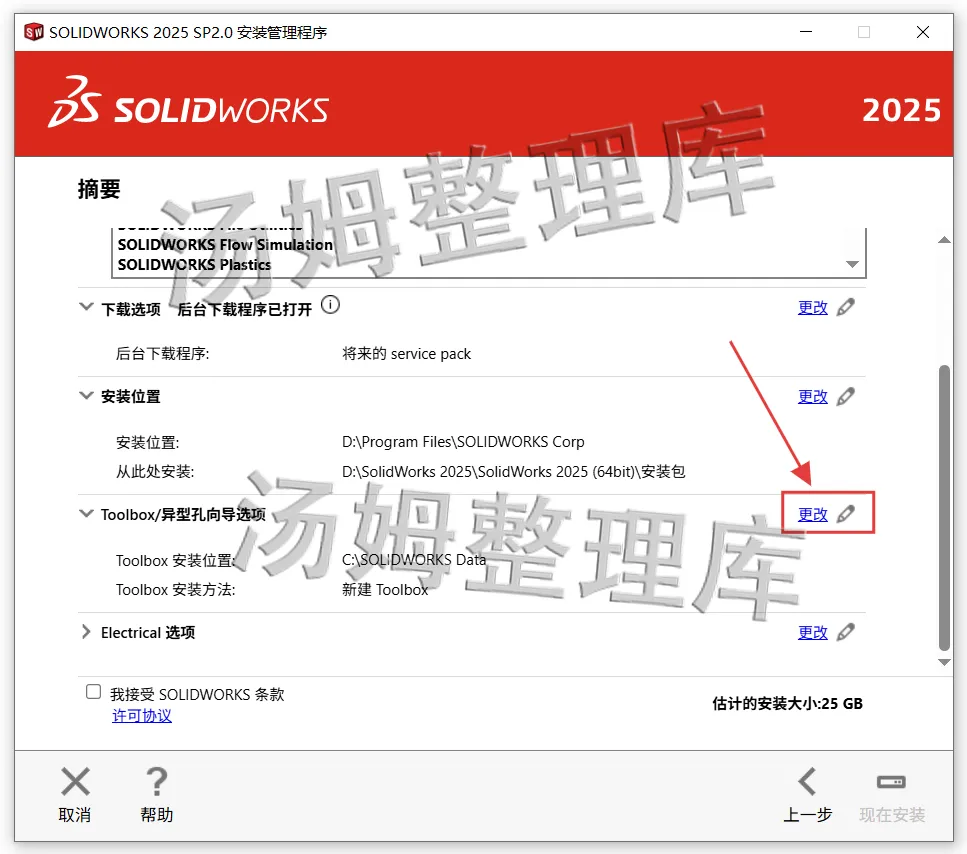
Task: Expand the Electrical 选项 section
Action: point(86,631)
